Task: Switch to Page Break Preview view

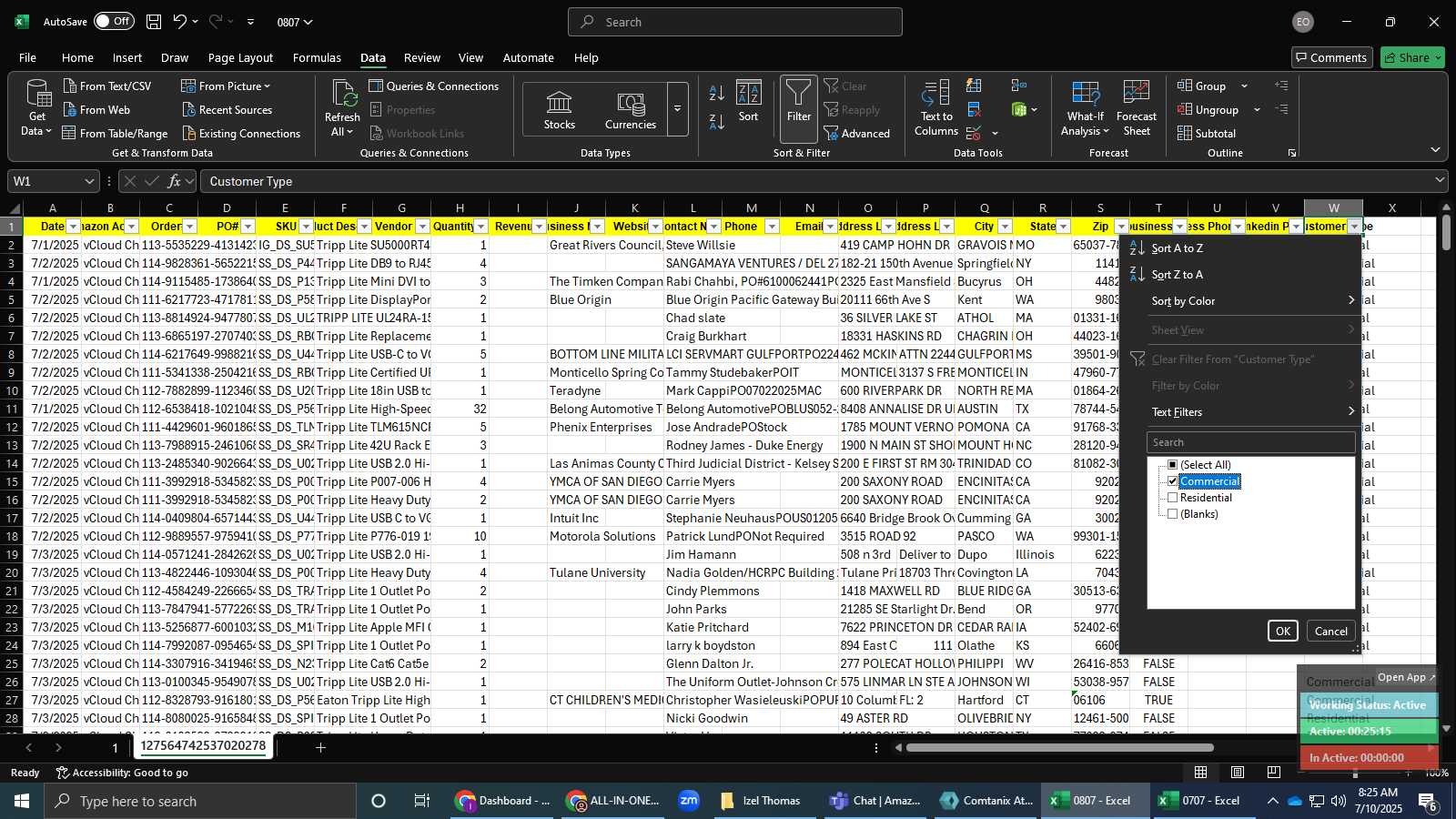Action: pos(1273,773)
